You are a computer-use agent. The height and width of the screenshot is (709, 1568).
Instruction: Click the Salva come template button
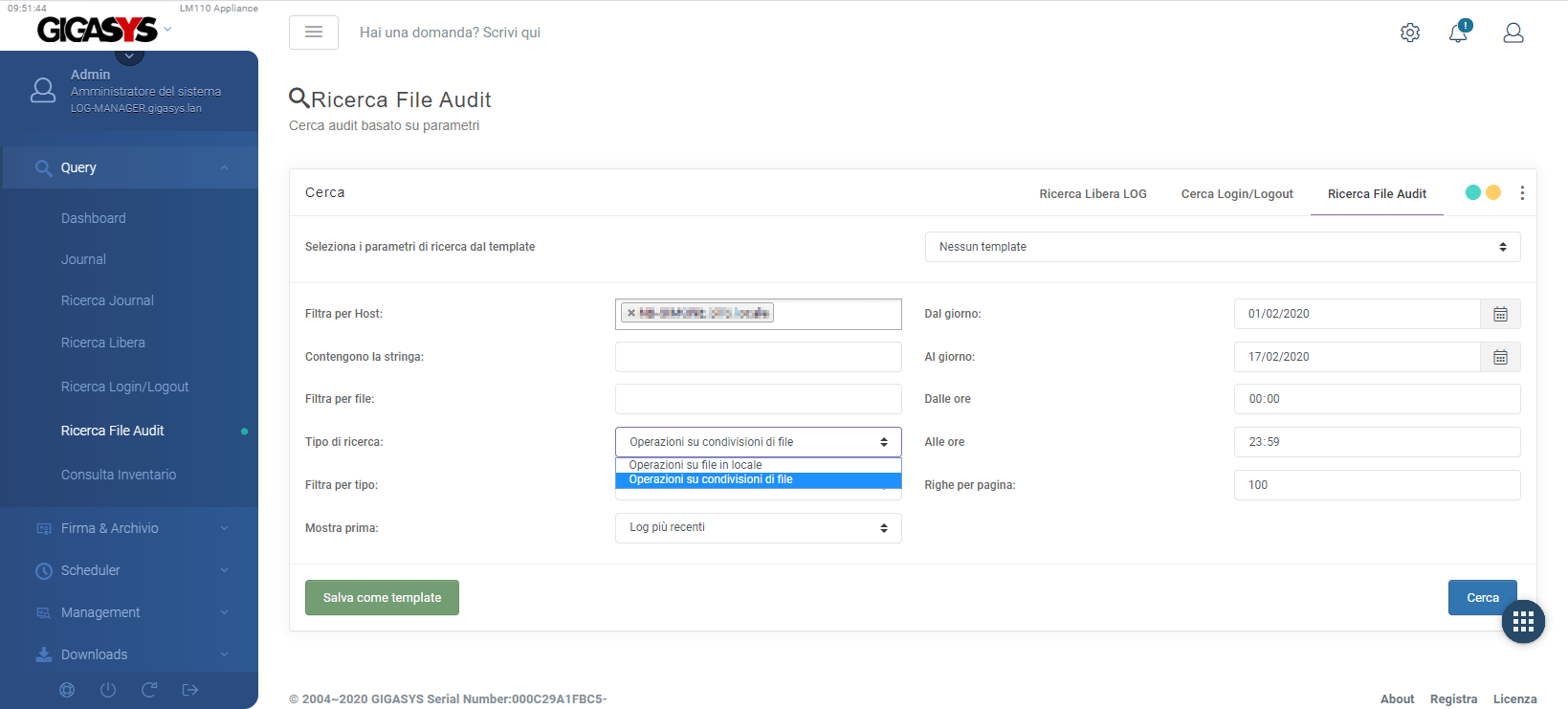(382, 598)
